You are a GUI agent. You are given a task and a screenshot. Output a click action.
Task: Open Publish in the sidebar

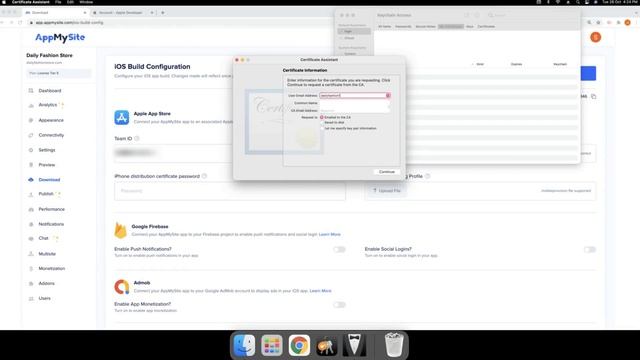pos(46,194)
